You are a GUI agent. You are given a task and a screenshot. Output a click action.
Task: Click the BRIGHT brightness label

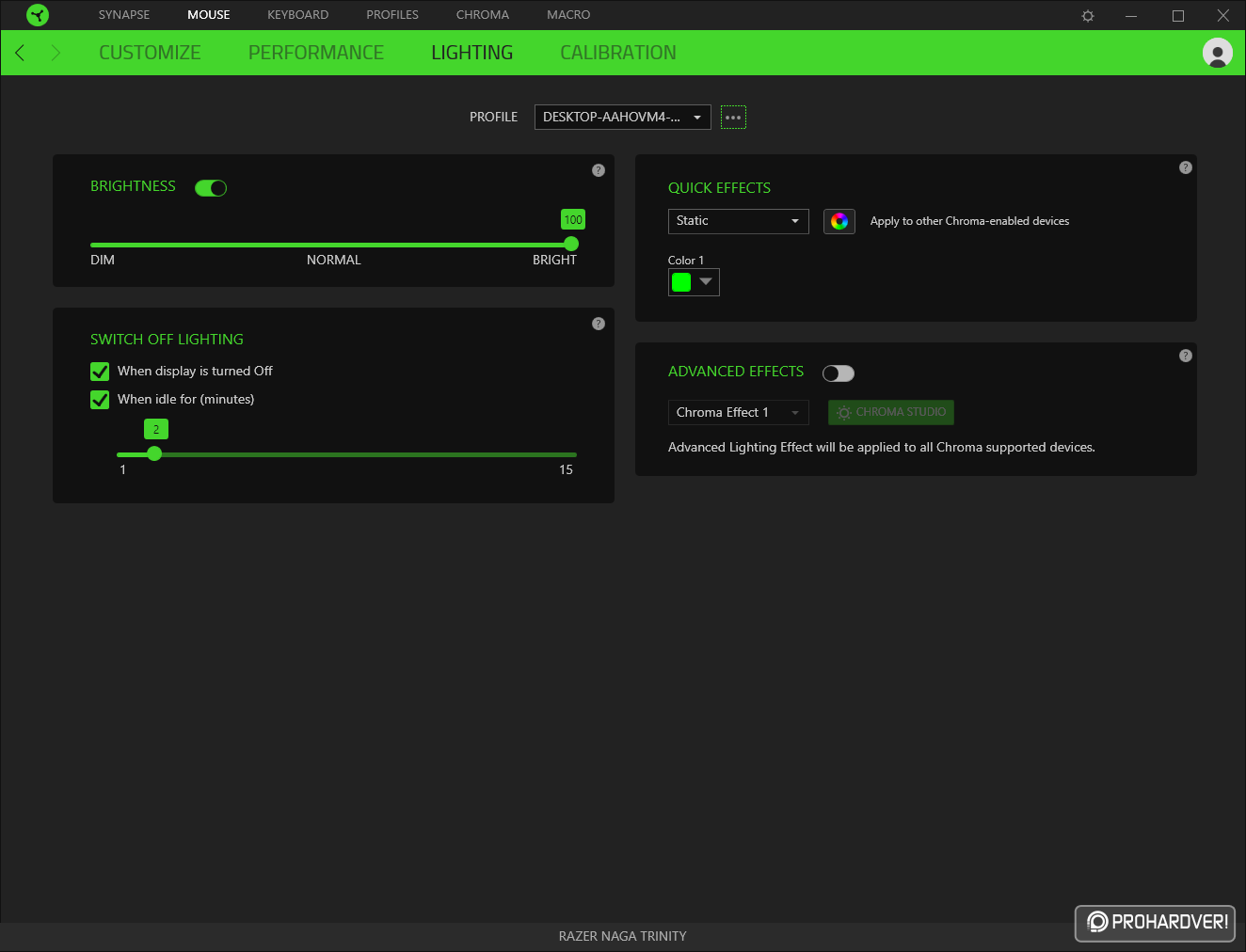click(554, 260)
